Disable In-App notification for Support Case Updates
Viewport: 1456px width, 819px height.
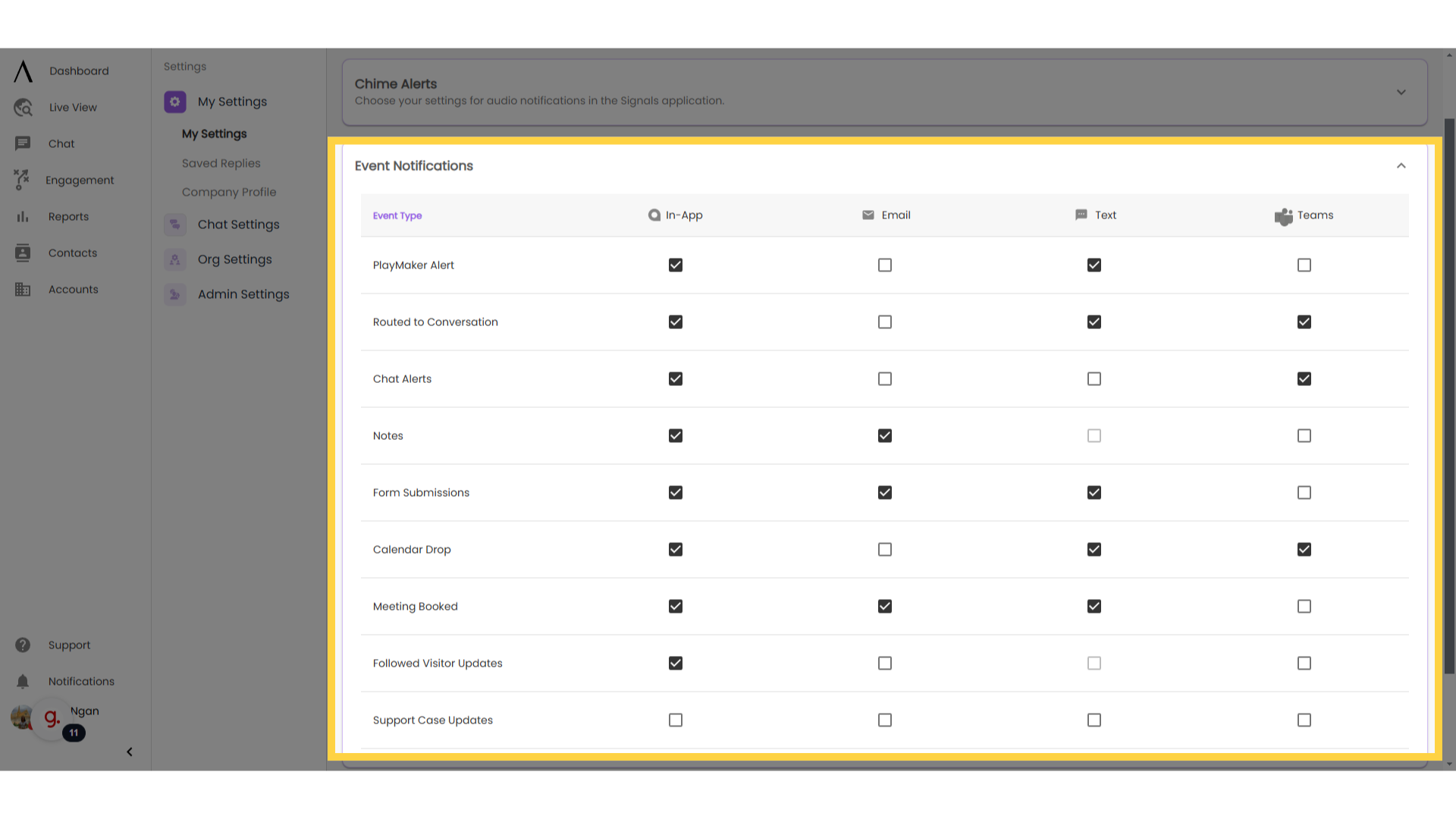tap(675, 720)
